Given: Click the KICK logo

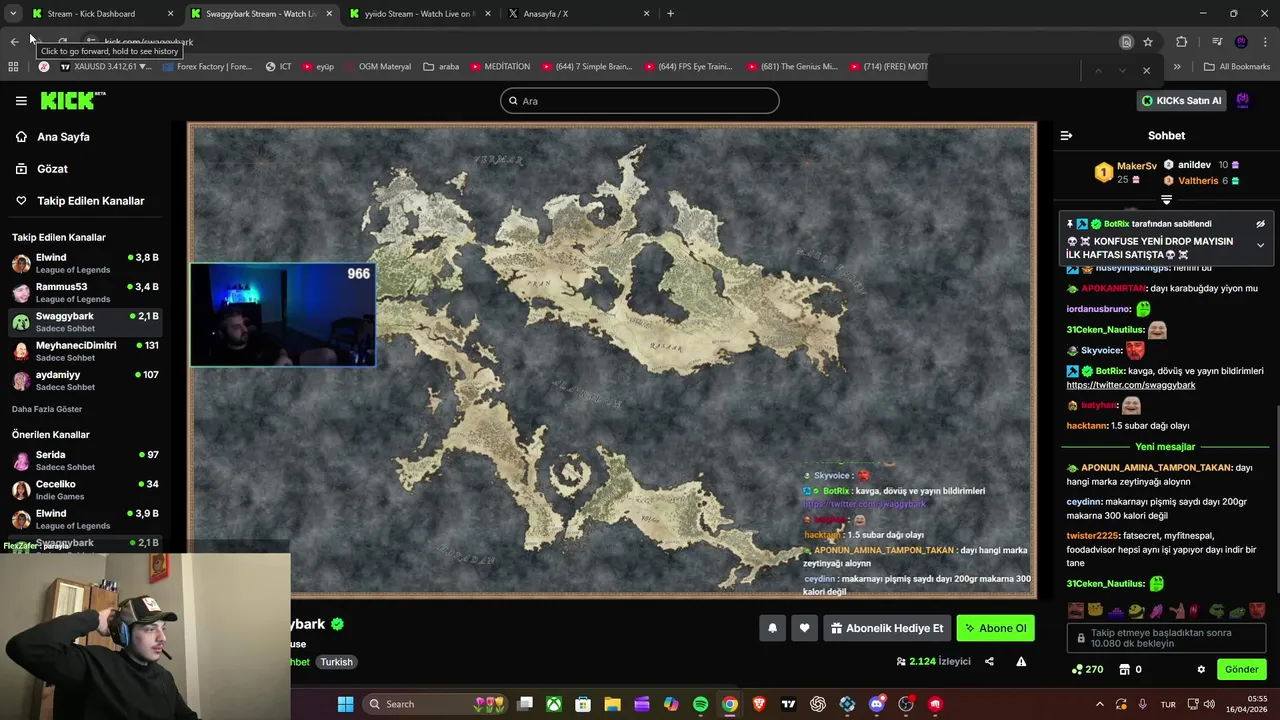Looking at the screenshot, I should [72, 100].
